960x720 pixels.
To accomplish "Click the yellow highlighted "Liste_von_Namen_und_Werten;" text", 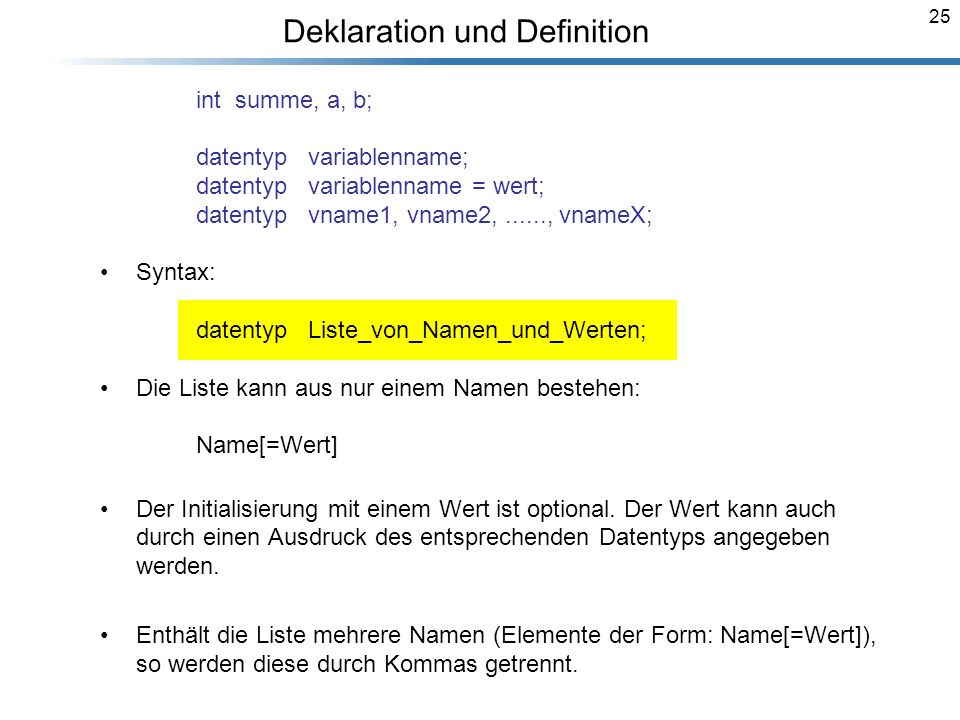I will 477,331.
